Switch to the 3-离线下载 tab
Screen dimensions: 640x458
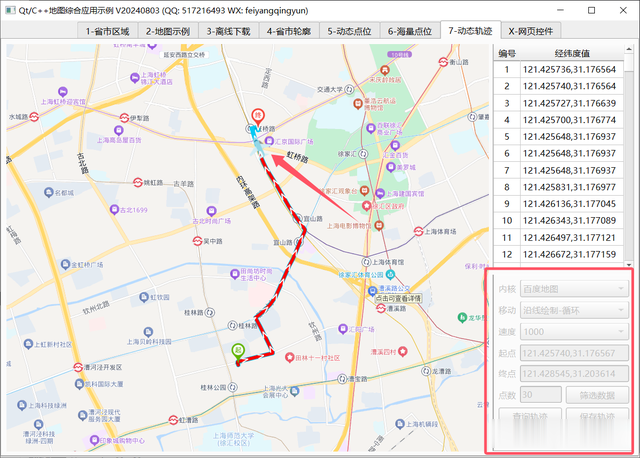[228, 31]
